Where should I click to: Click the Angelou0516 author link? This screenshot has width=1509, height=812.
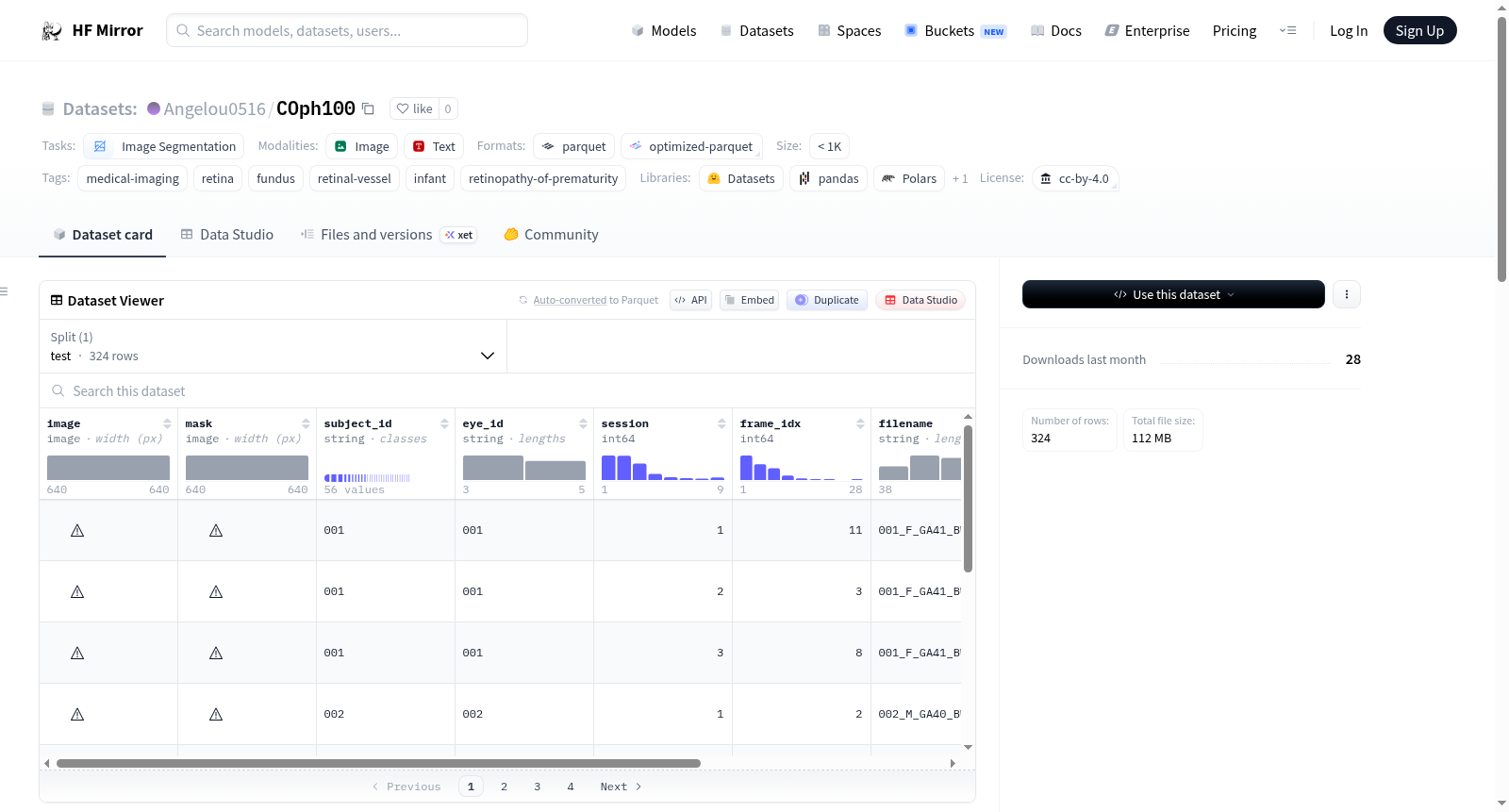215,108
